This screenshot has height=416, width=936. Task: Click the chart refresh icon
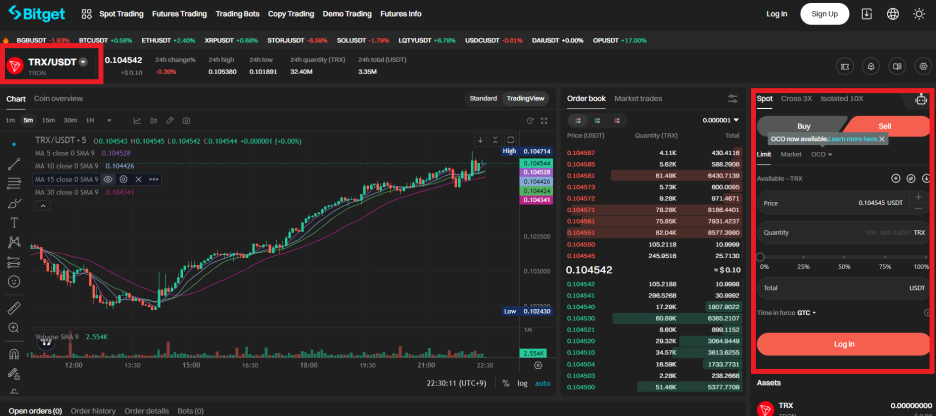pos(529,121)
